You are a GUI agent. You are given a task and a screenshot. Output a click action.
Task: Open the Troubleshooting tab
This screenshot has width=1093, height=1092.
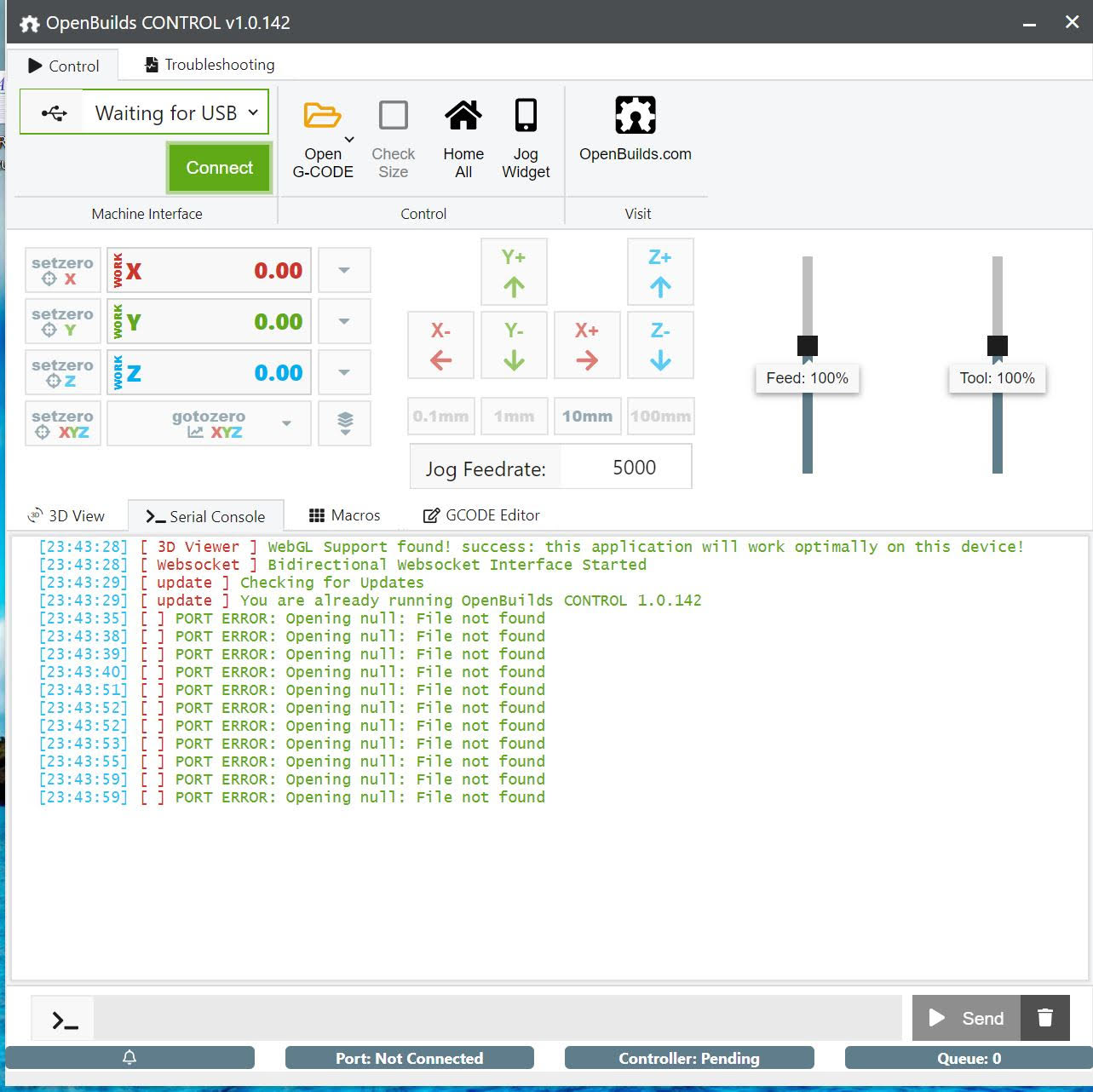(x=210, y=65)
